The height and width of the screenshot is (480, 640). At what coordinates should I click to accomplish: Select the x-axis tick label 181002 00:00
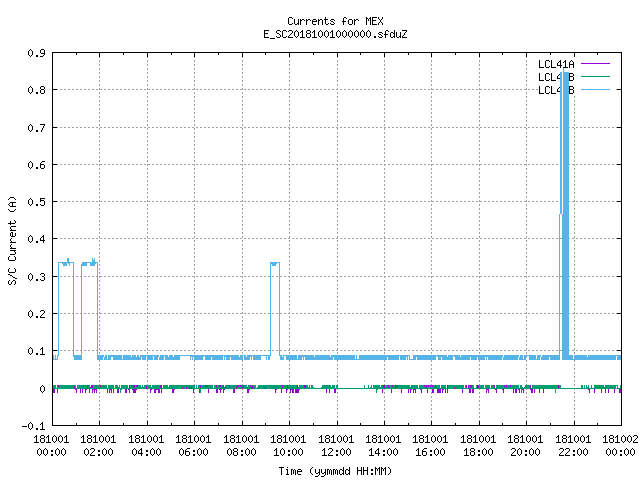[620, 446]
